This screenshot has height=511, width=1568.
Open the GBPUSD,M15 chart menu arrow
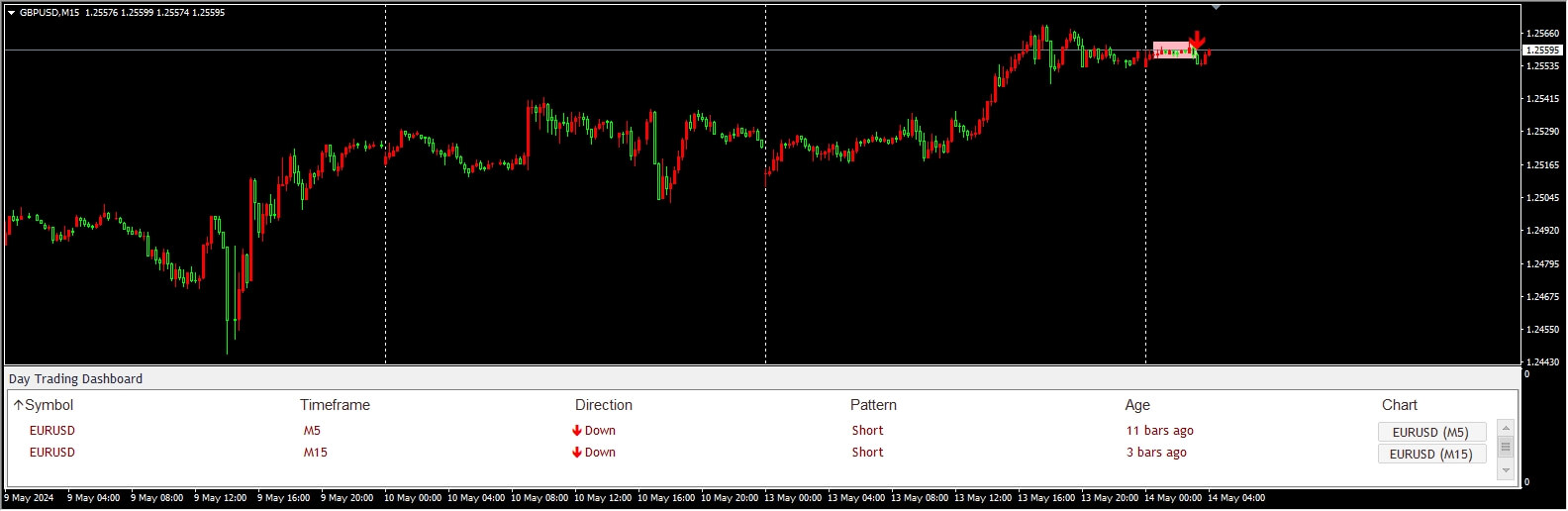click(11, 13)
